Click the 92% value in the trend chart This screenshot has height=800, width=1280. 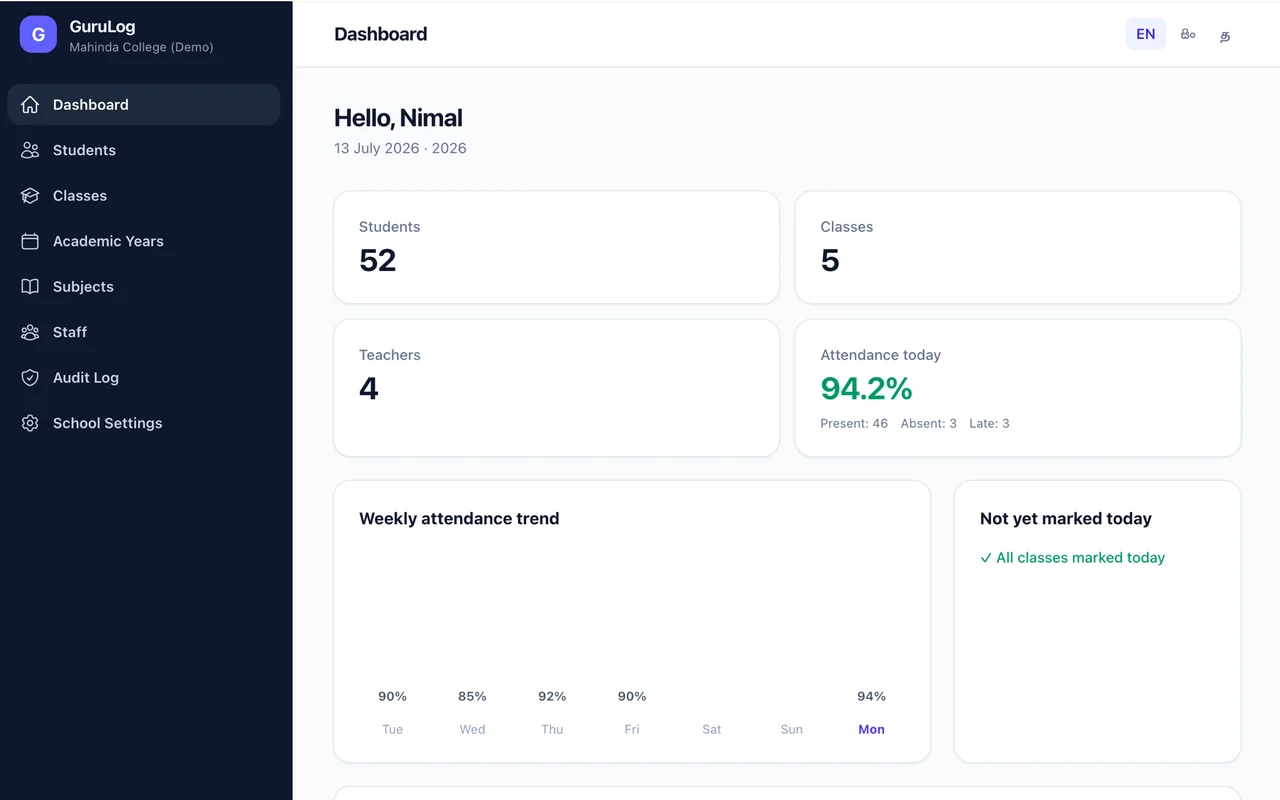tap(552, 696)
